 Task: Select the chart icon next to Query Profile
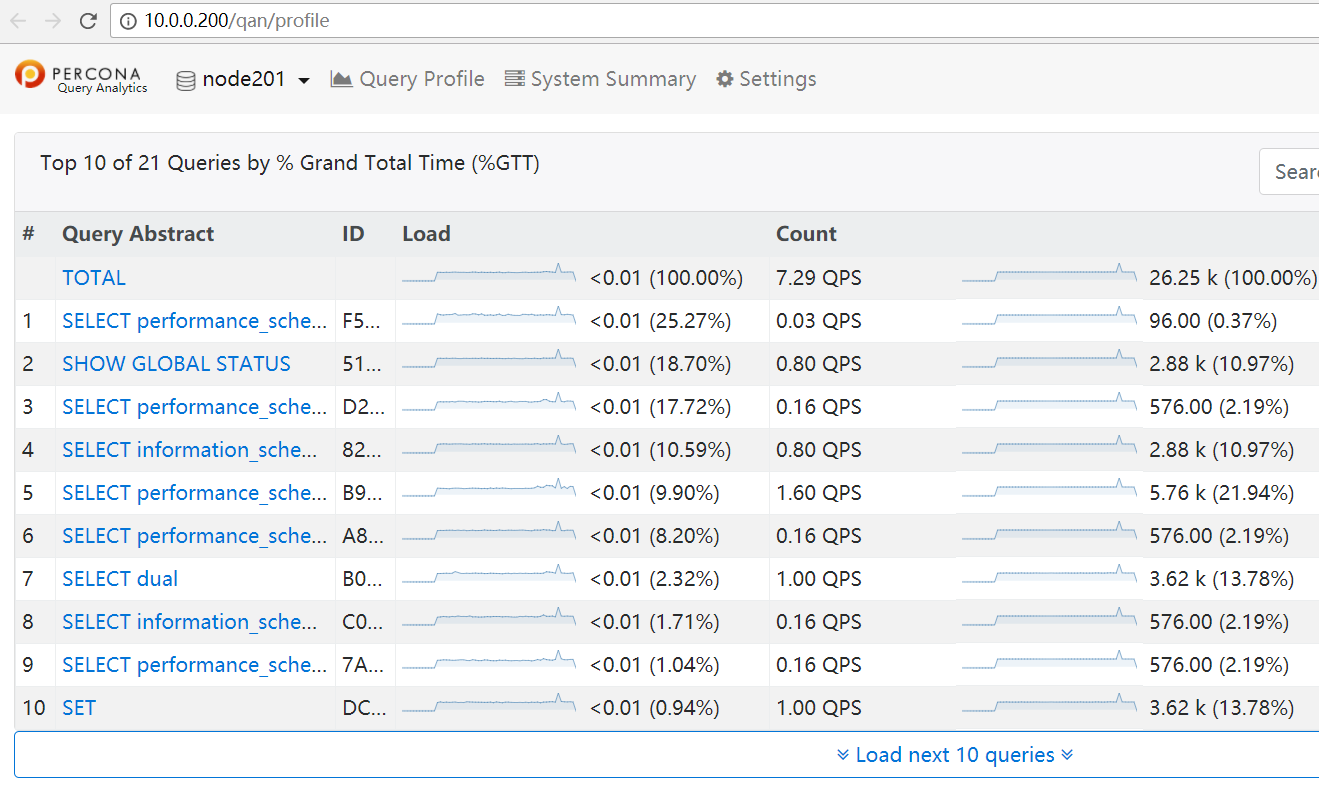click(338, 78)
